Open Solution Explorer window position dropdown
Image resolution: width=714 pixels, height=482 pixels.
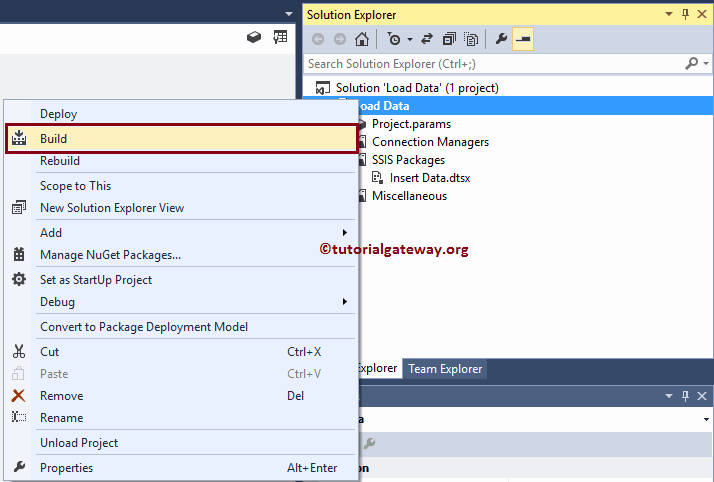tap(669, 14)
